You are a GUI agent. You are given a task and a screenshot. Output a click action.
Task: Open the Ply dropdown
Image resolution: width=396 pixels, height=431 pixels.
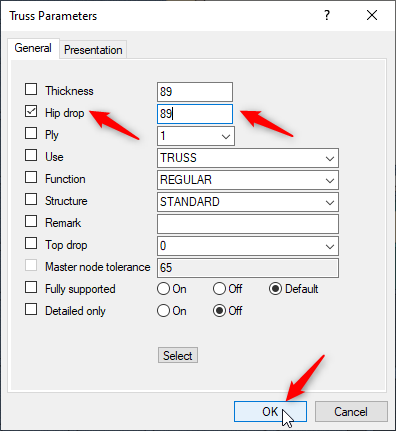pos(196,136)
